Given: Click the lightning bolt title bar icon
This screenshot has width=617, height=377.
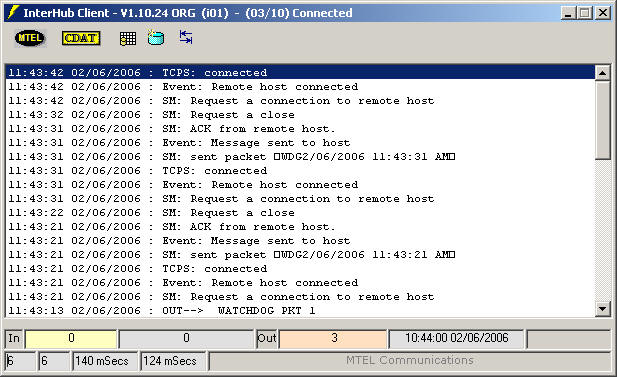Looking at the screenshot, I should coord(13,13).
